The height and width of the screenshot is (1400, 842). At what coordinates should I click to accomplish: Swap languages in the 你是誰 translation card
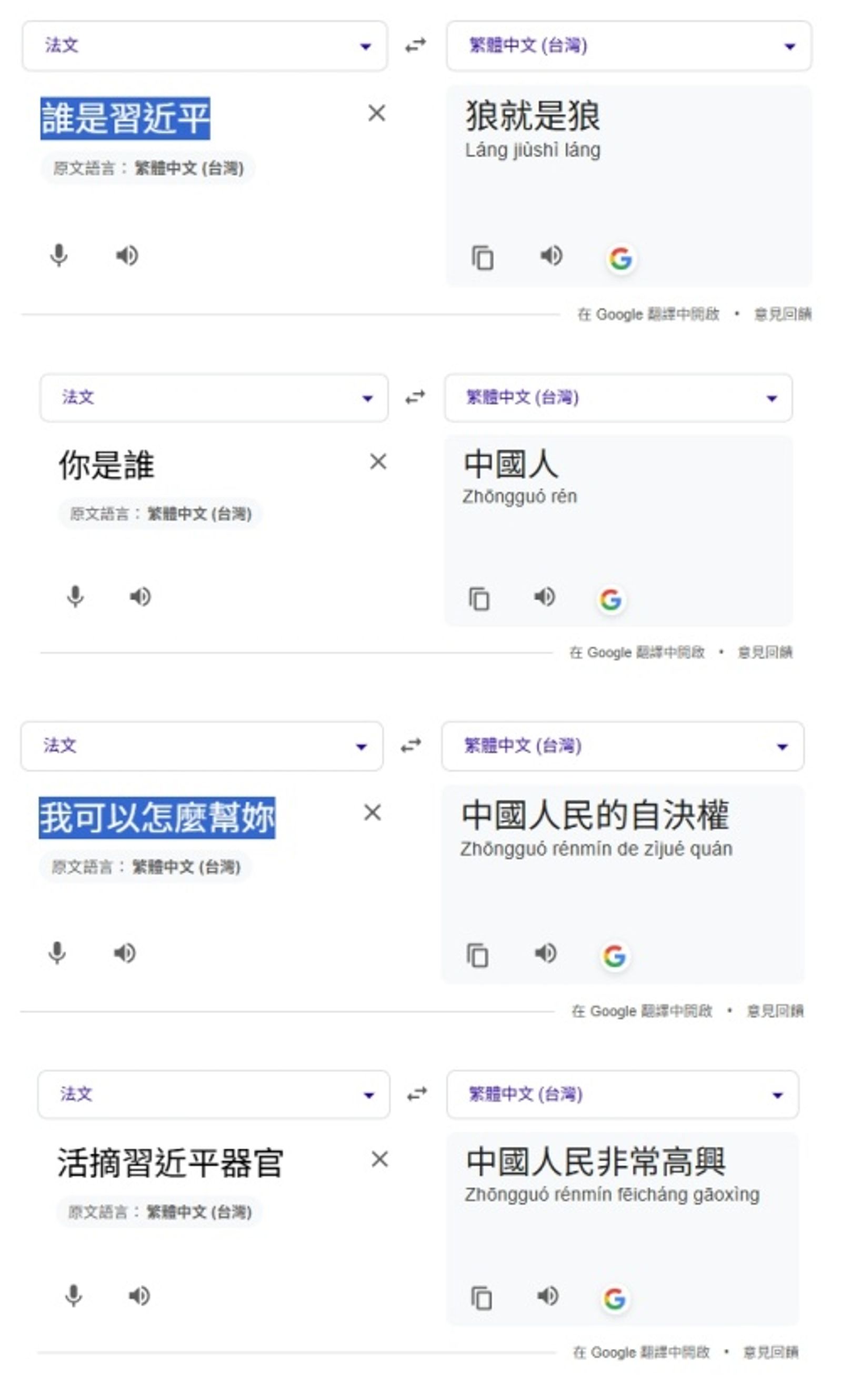[416, 399]
